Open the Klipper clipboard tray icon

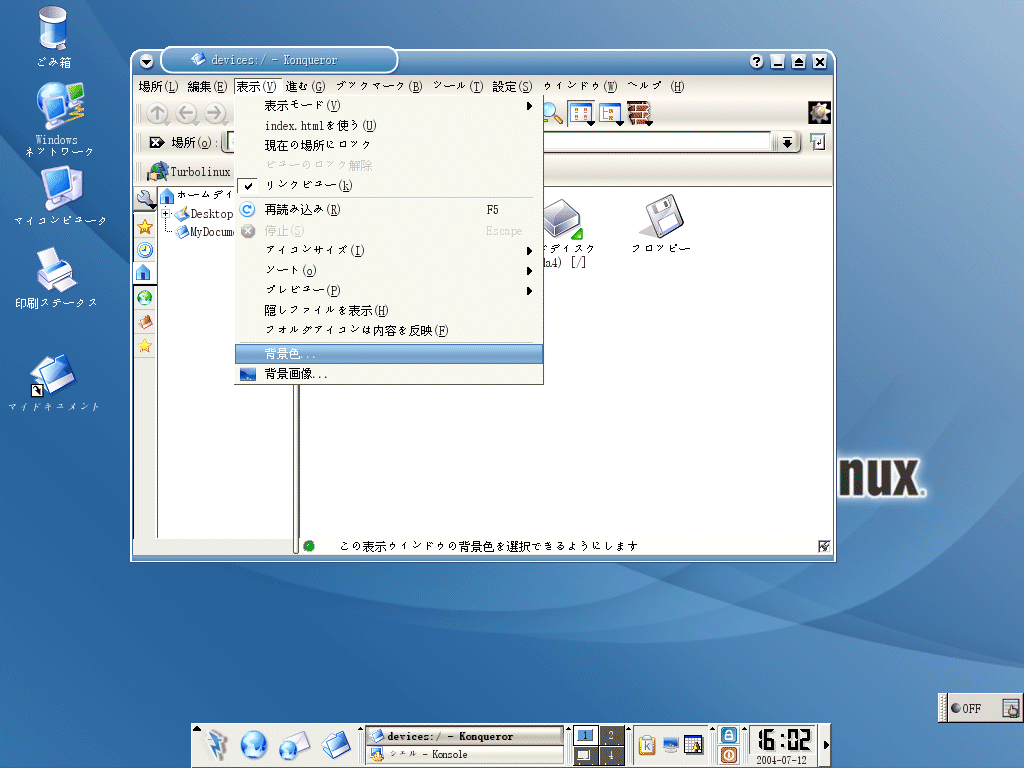pyautogui.click(x=646, y=744)
